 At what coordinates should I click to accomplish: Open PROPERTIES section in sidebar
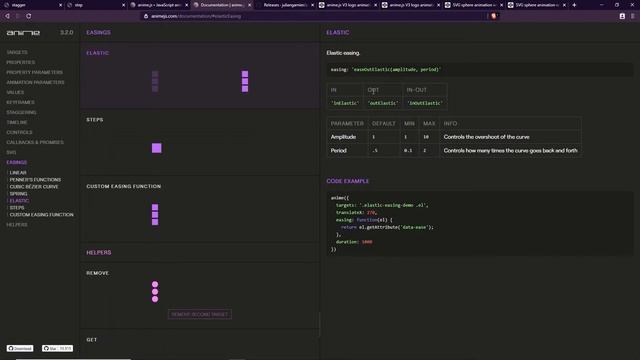[20, 62]
